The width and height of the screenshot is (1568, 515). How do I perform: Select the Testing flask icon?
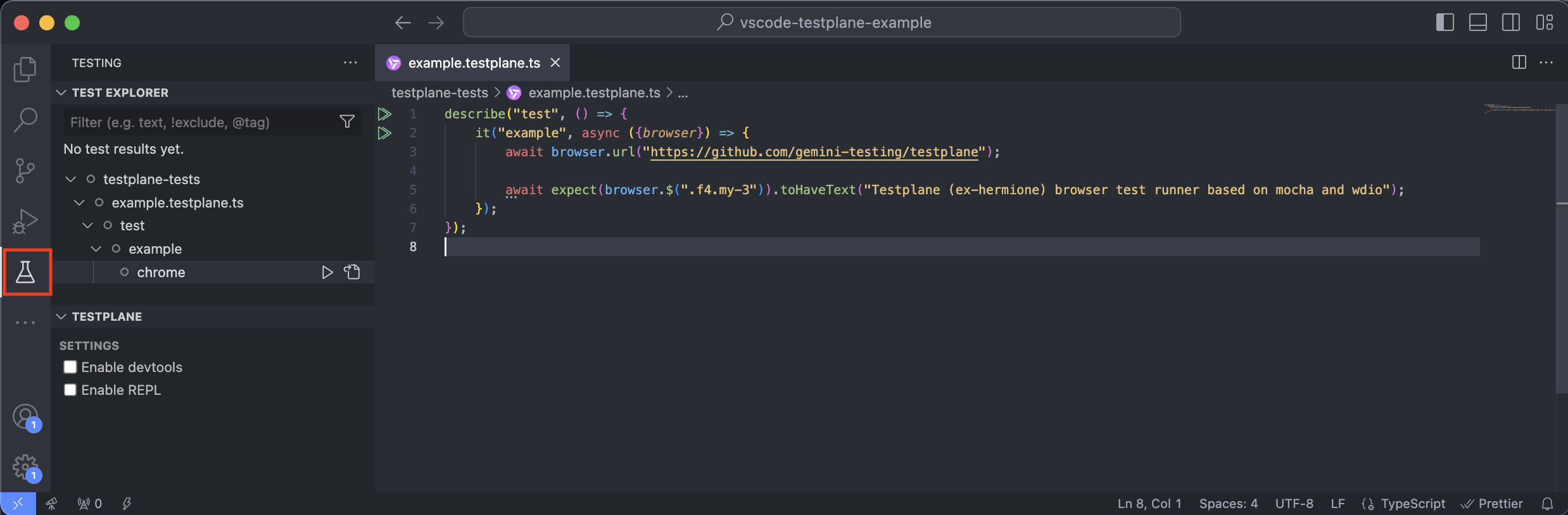25,272
